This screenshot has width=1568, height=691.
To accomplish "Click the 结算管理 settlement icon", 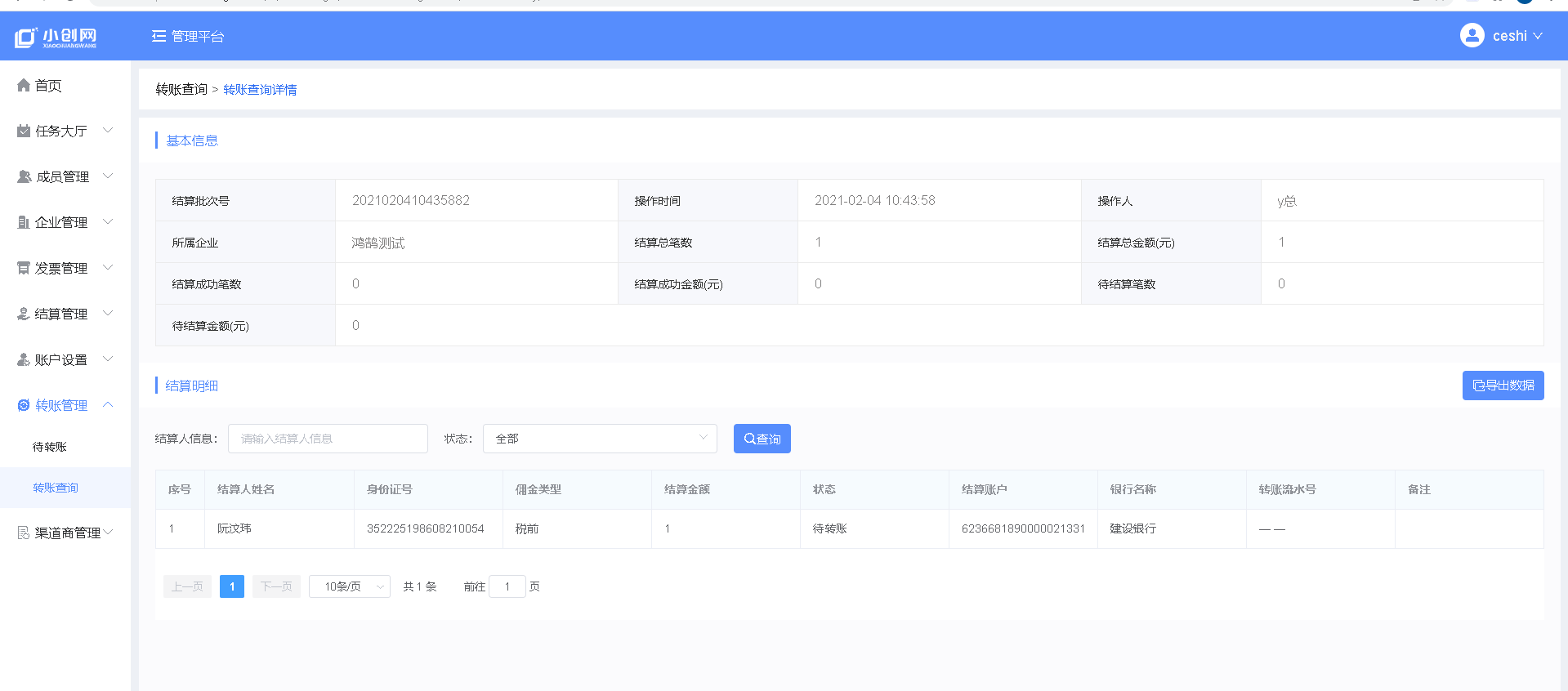I will (24, 314).
